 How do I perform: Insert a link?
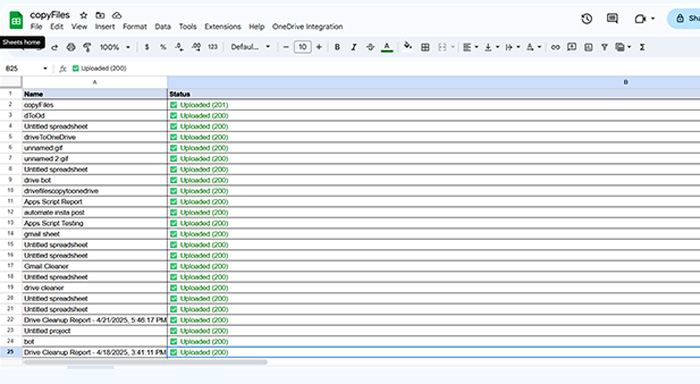(x=555, y=47)
